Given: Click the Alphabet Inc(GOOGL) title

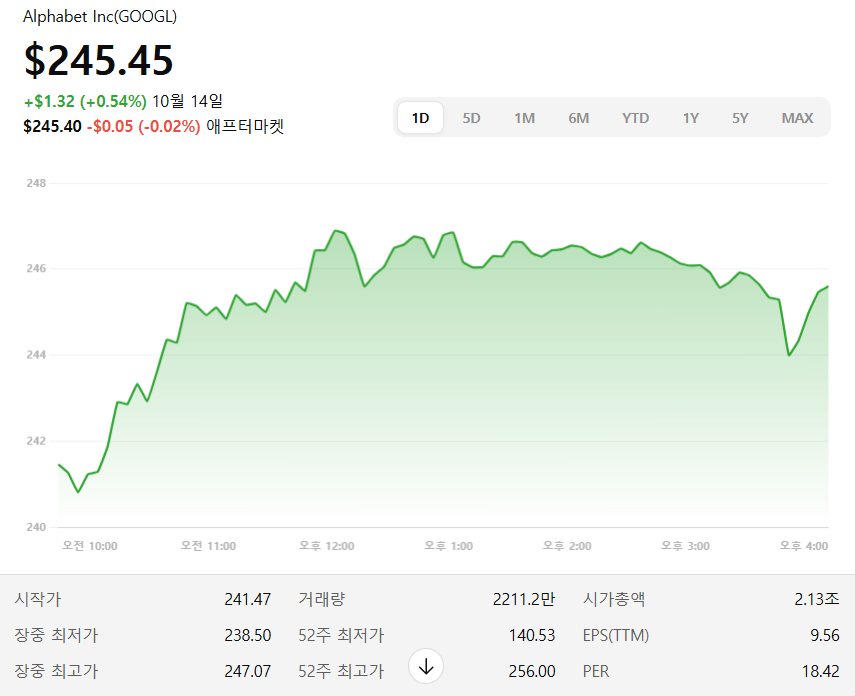Looking at the screenshot, I should pyautogui.click(x=100, y=17).
